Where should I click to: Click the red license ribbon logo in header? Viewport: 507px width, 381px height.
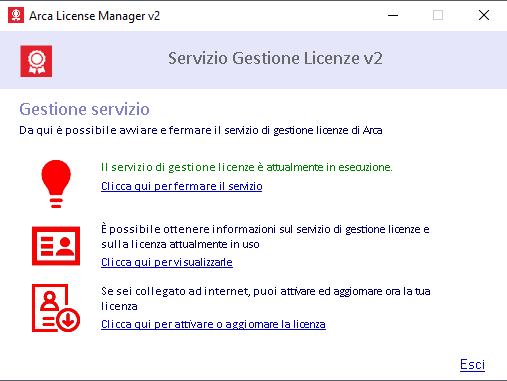click(36, 61)
